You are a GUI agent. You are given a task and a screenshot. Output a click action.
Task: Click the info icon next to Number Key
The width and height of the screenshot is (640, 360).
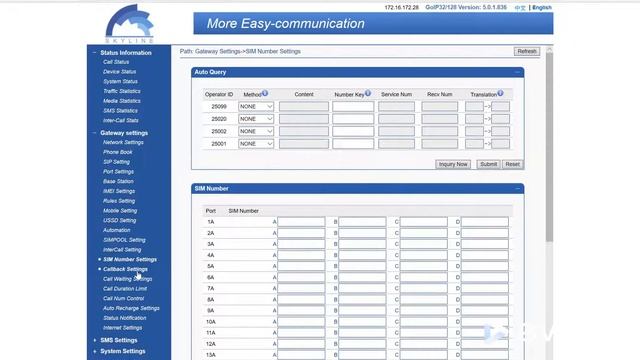pyautogui.click(x=368, y=93)
